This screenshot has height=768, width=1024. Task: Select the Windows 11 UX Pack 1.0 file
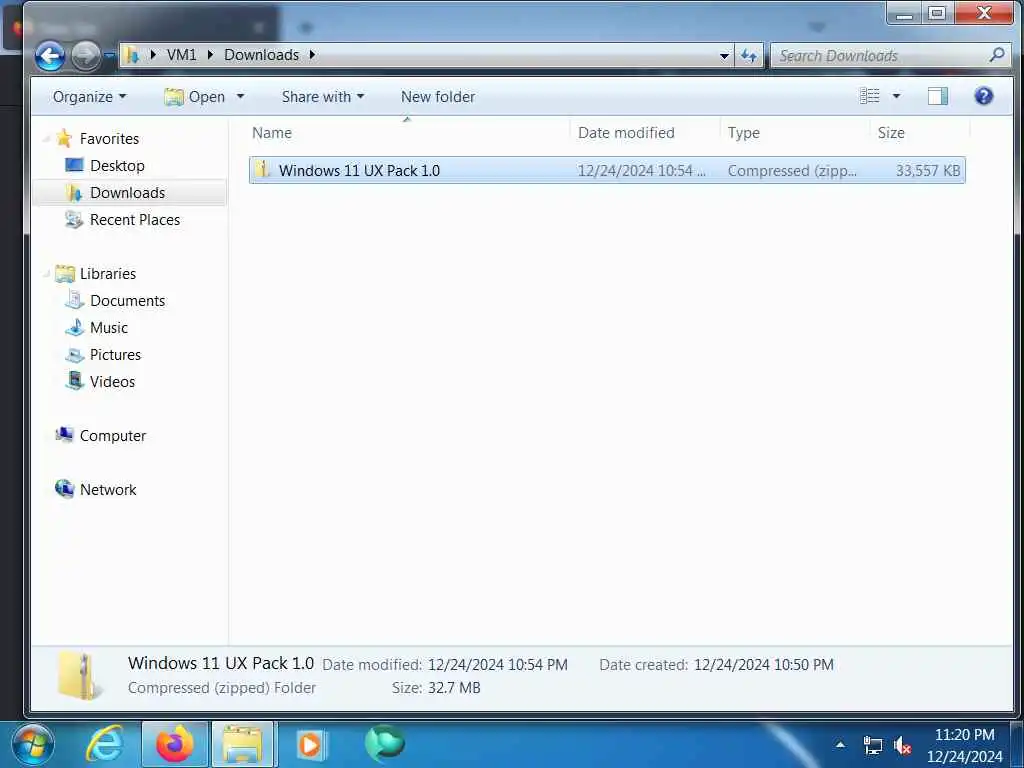click(x=607, y=170)
